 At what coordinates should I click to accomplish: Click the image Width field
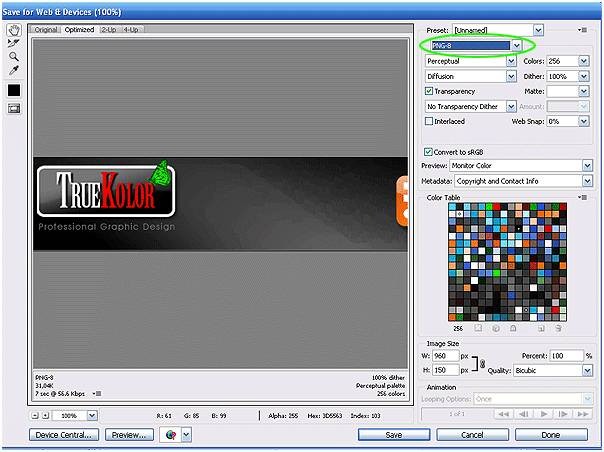pyautogui.click(x=446, y=356)
